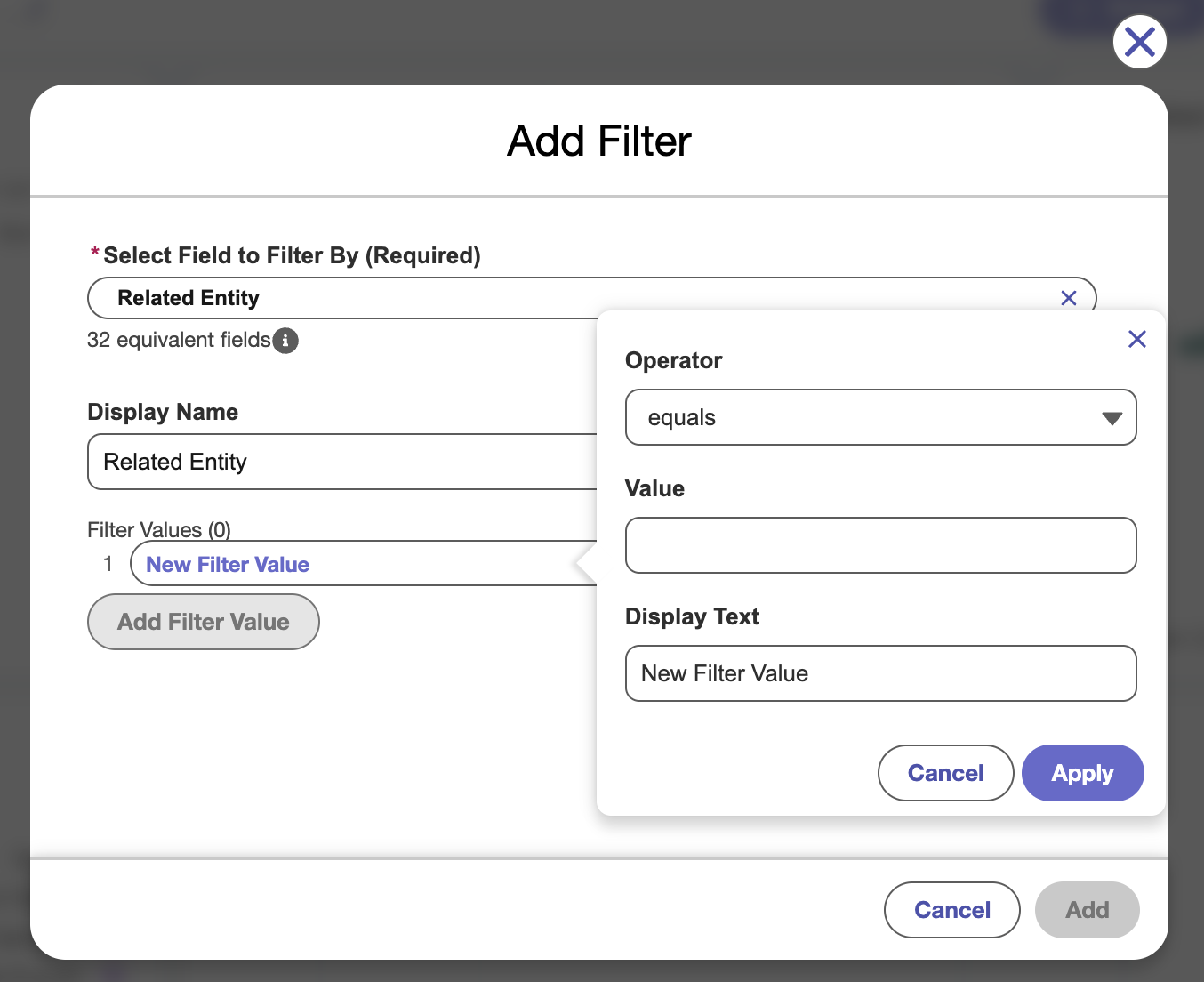
Task: Click the Add Filter Value button
Action: [203, 622]
